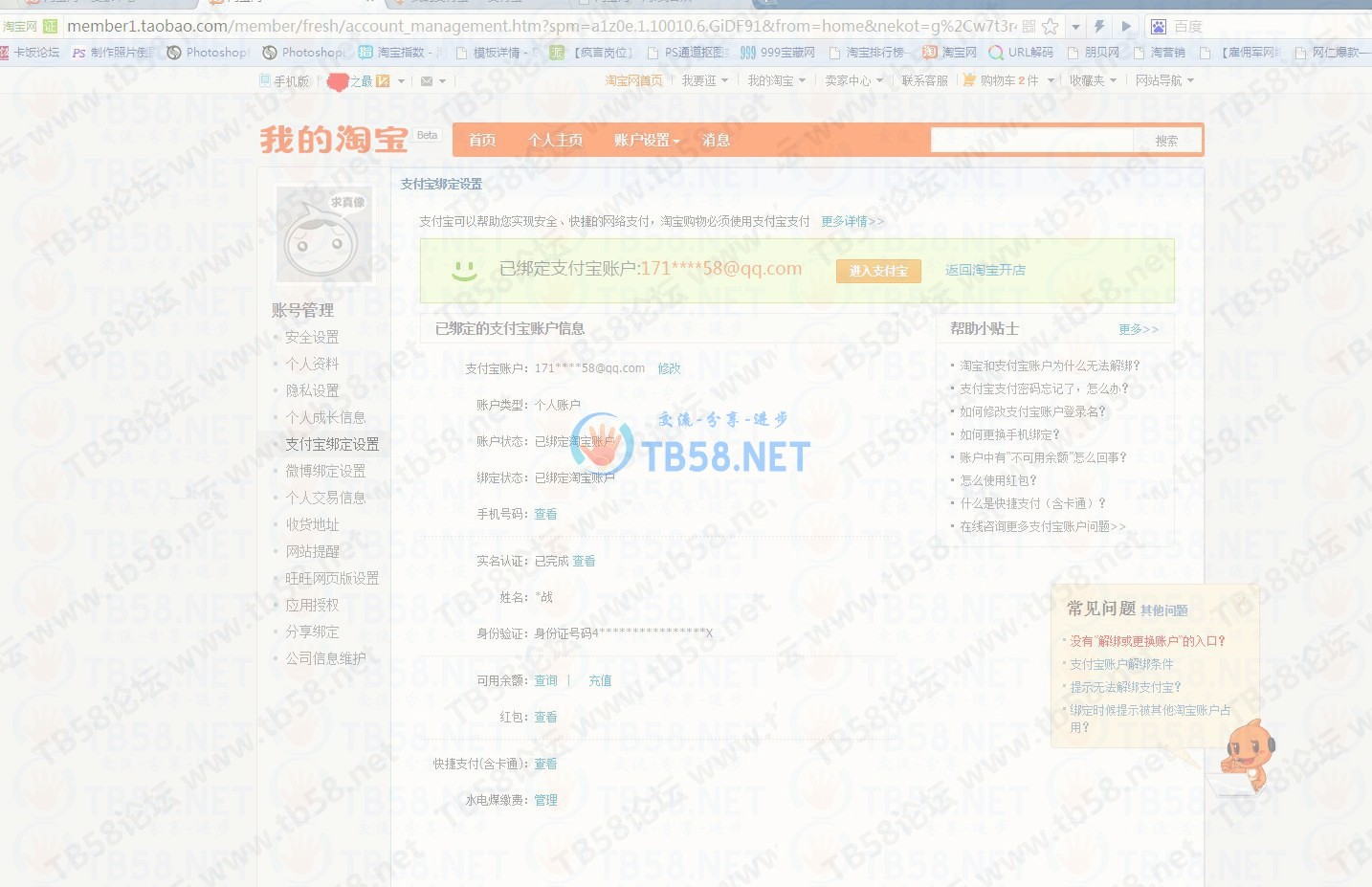Image resolution: width=1372 pixels, height=887 pixels.
Task: Open FAQ item 支付宝账户解绑条件
Action: tap(1121, 664)
